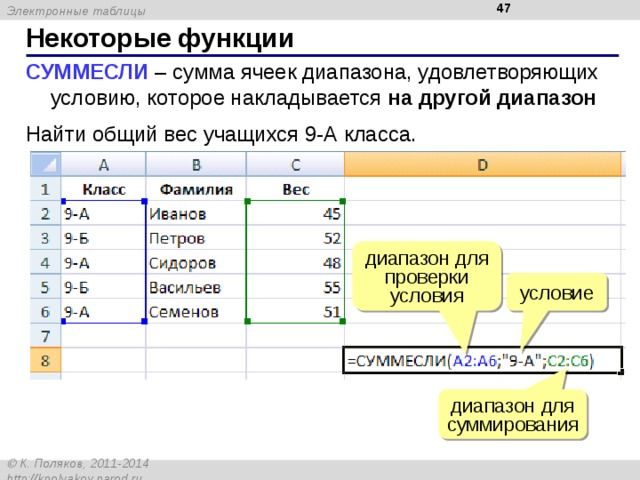Click the empty cell D2

pos(483,213)
